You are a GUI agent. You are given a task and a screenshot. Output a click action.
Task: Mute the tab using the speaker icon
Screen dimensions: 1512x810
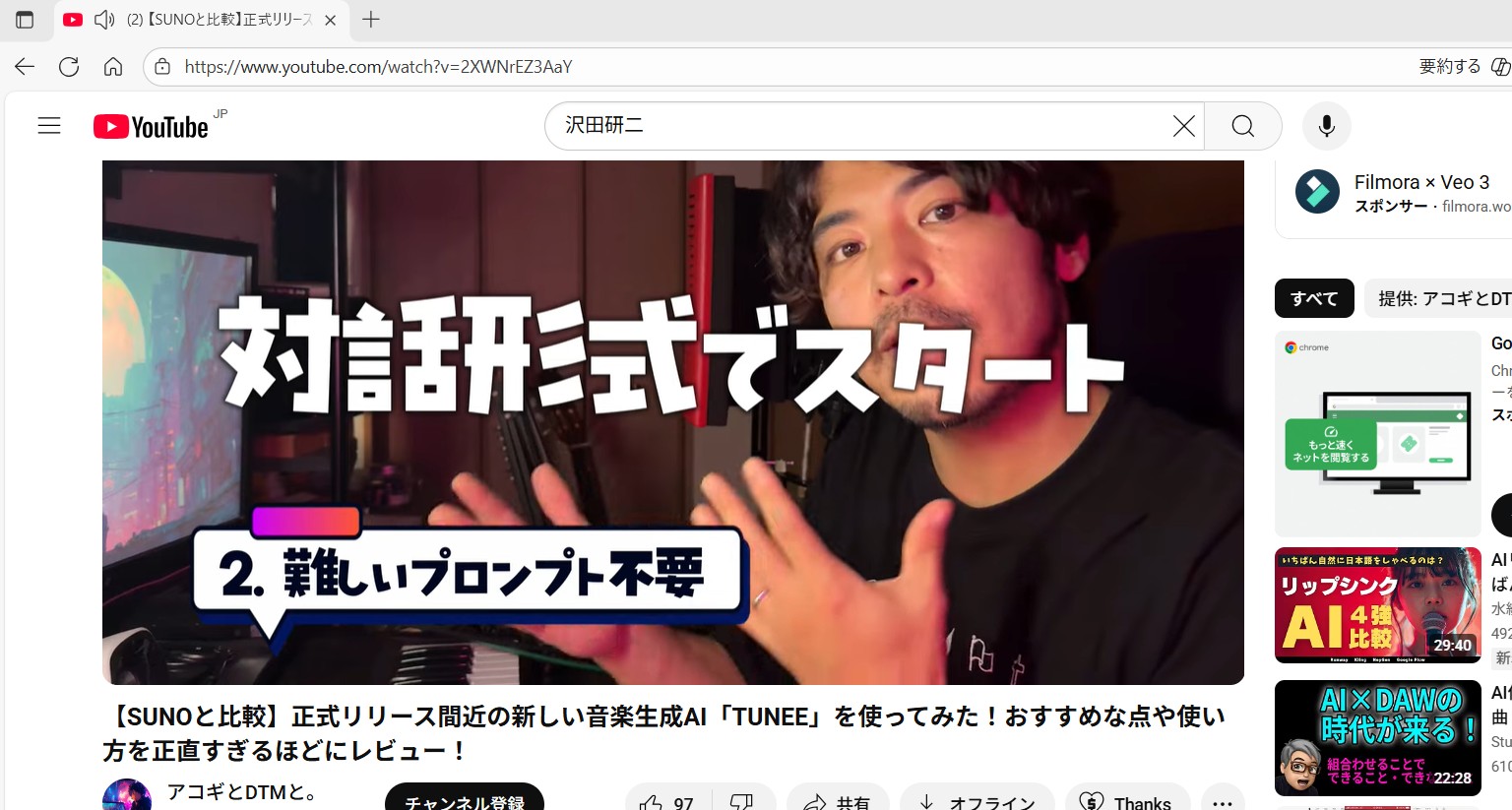pyautogui.click(x=103, y=20)
